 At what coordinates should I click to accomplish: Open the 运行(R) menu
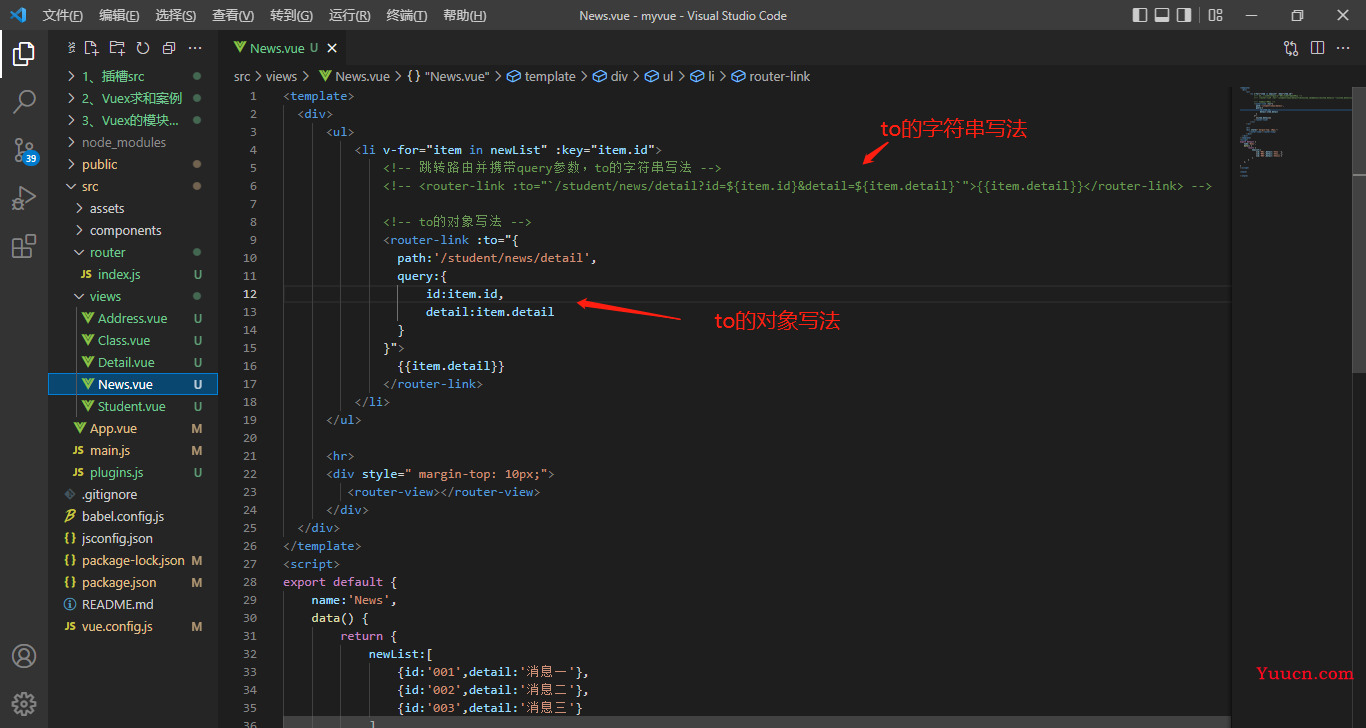pos(349,15)
